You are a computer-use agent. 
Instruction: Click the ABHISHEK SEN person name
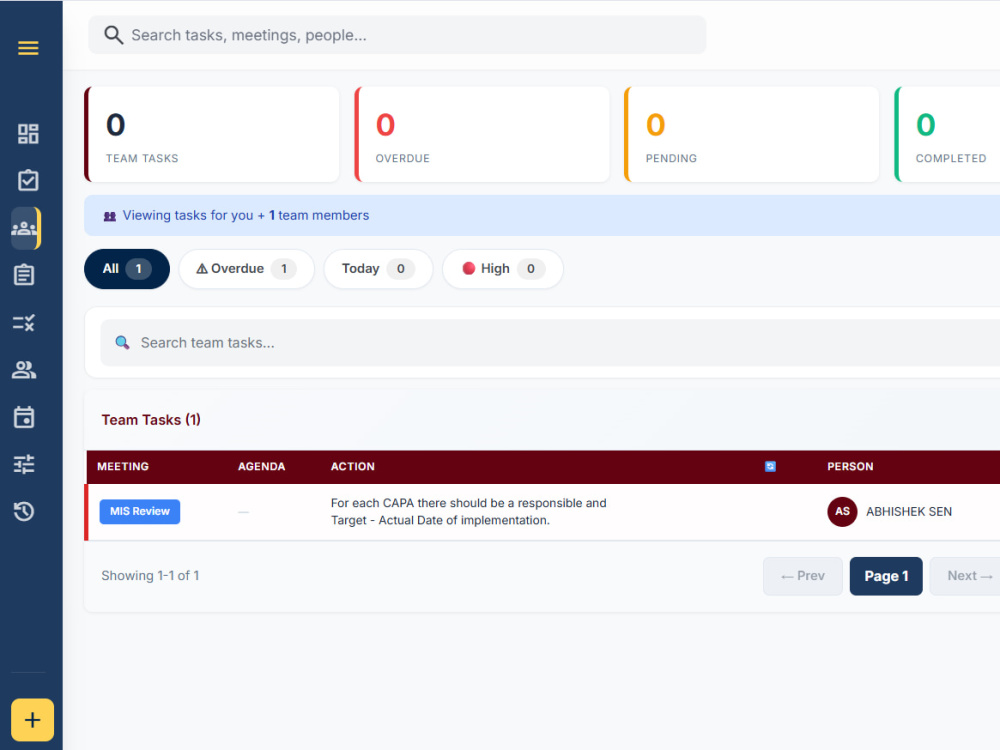[909, 511]
